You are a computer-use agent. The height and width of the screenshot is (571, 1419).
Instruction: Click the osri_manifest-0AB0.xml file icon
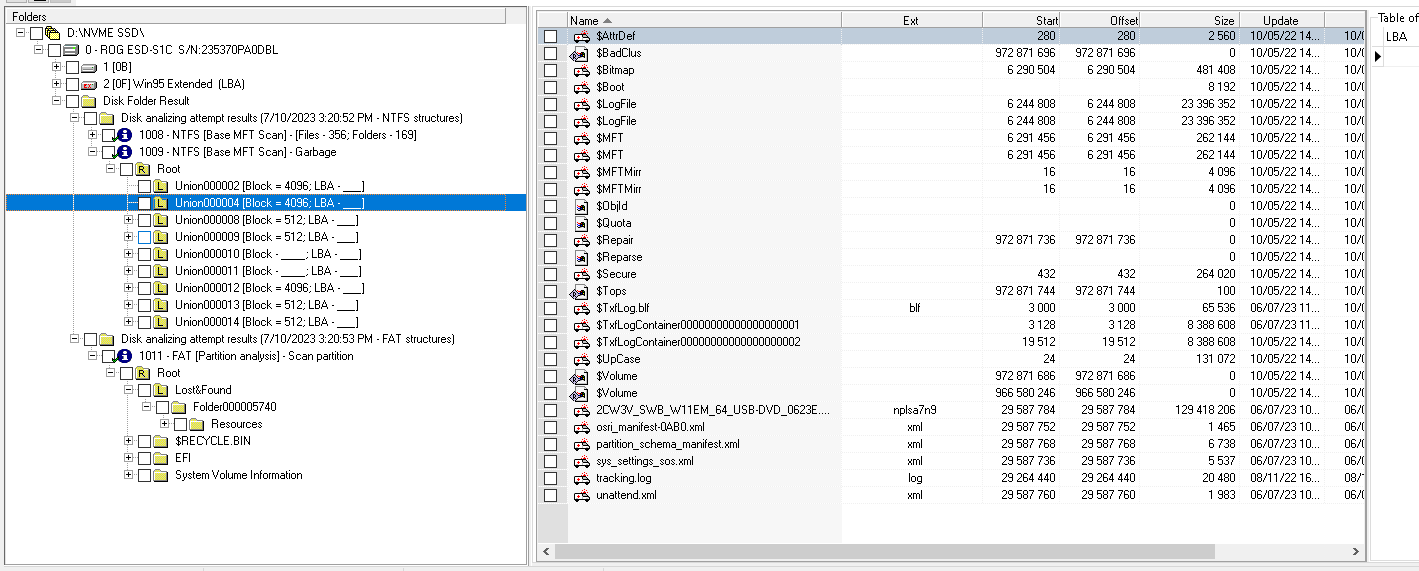click(x=581, y=427)
